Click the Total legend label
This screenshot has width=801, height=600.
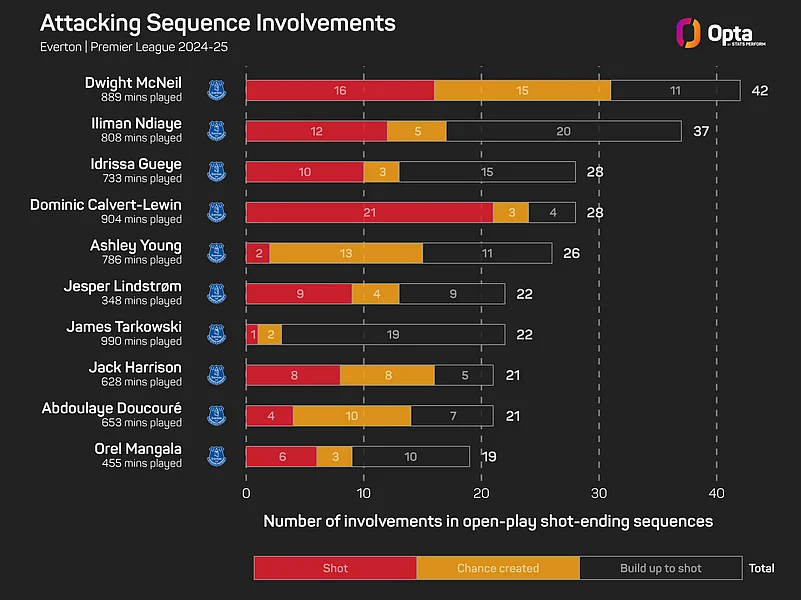pos(761,568)
